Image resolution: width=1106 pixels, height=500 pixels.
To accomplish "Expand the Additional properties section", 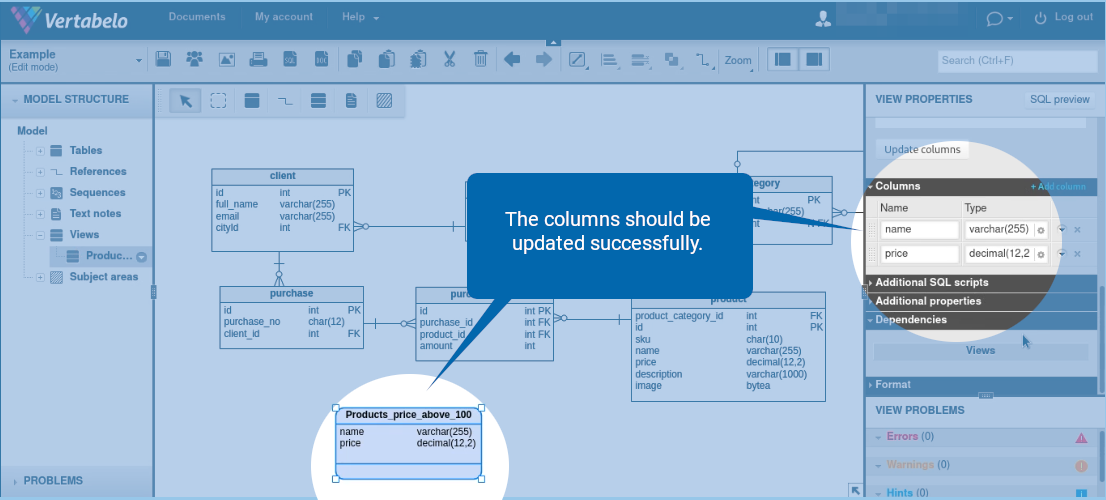I will tap(980, 301).
